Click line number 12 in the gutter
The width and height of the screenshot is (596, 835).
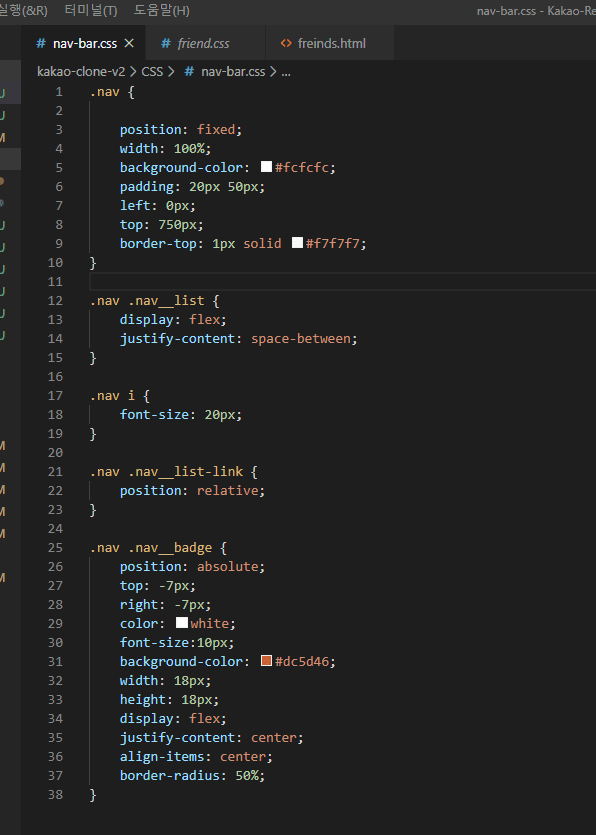point(55,300)
